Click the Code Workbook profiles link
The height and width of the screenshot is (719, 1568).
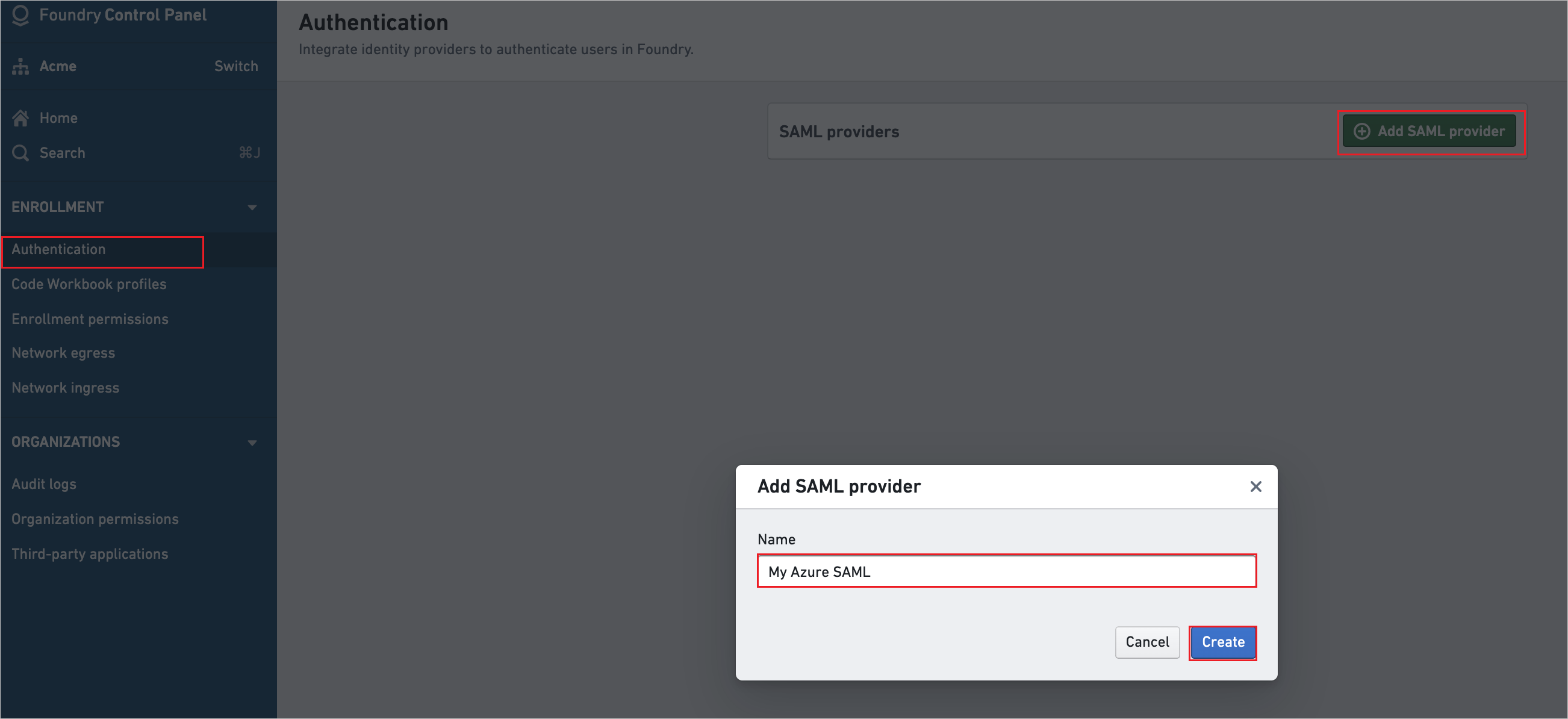(x=88, y=283)
